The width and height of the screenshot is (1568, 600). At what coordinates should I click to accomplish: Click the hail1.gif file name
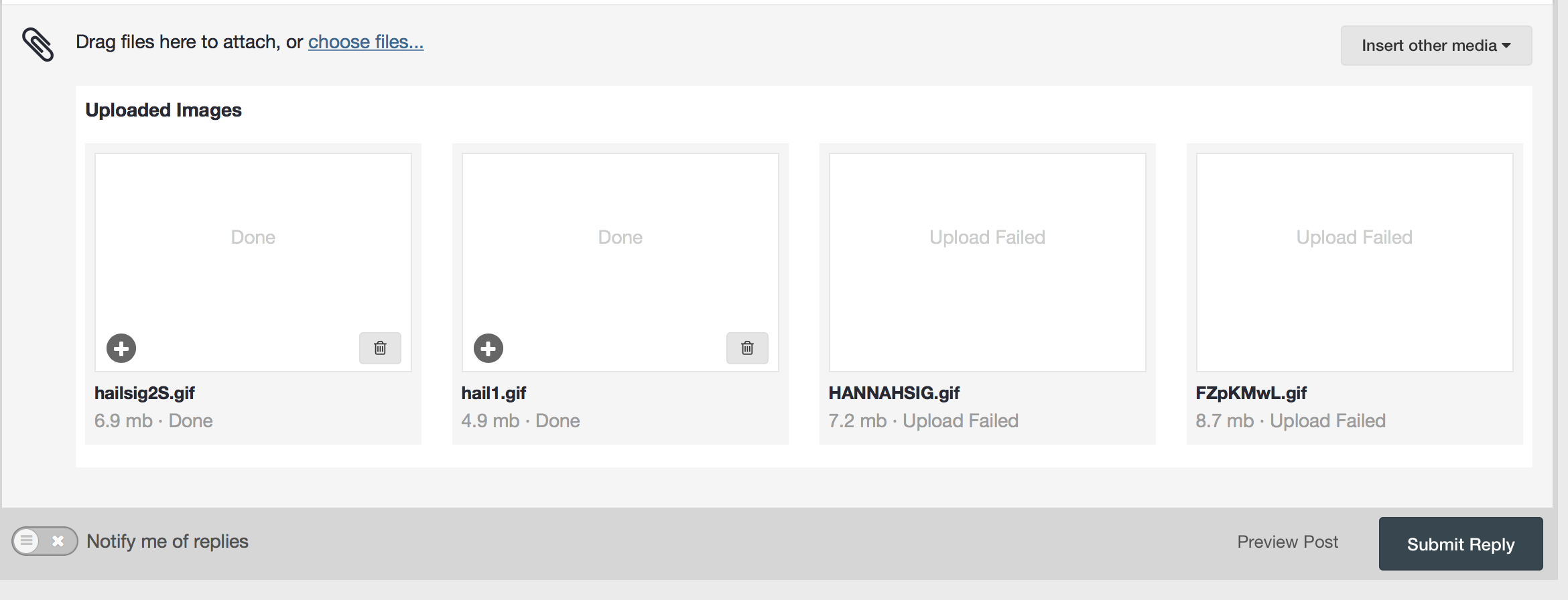[494, 393]
